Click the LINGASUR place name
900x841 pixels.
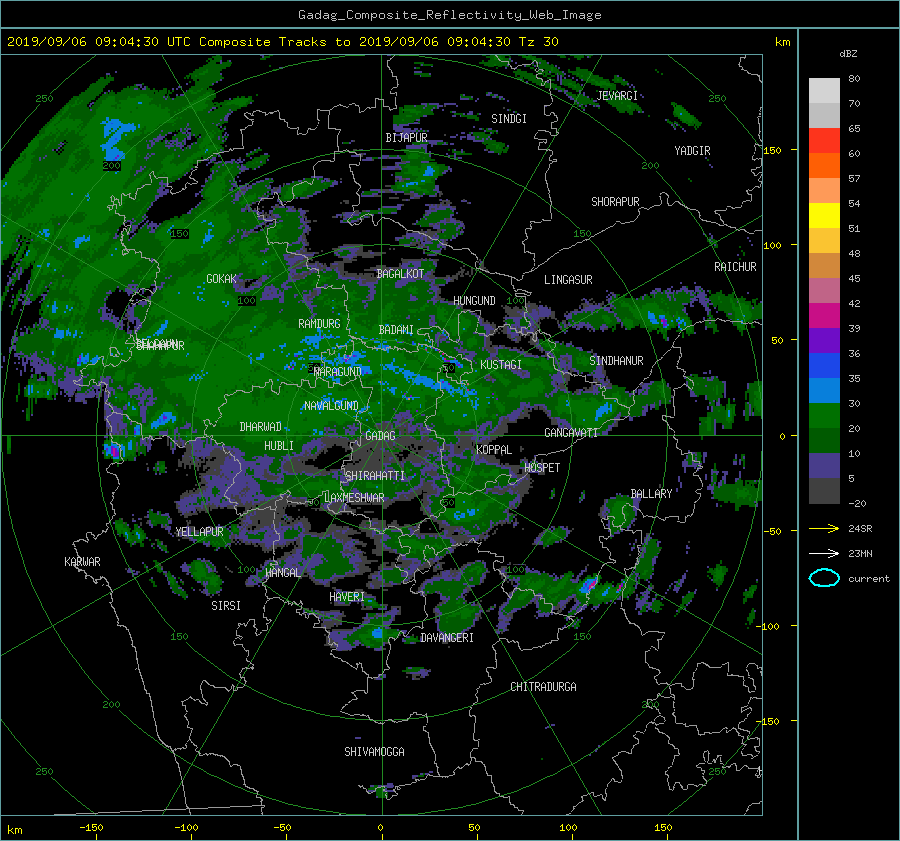click(568, 280)
